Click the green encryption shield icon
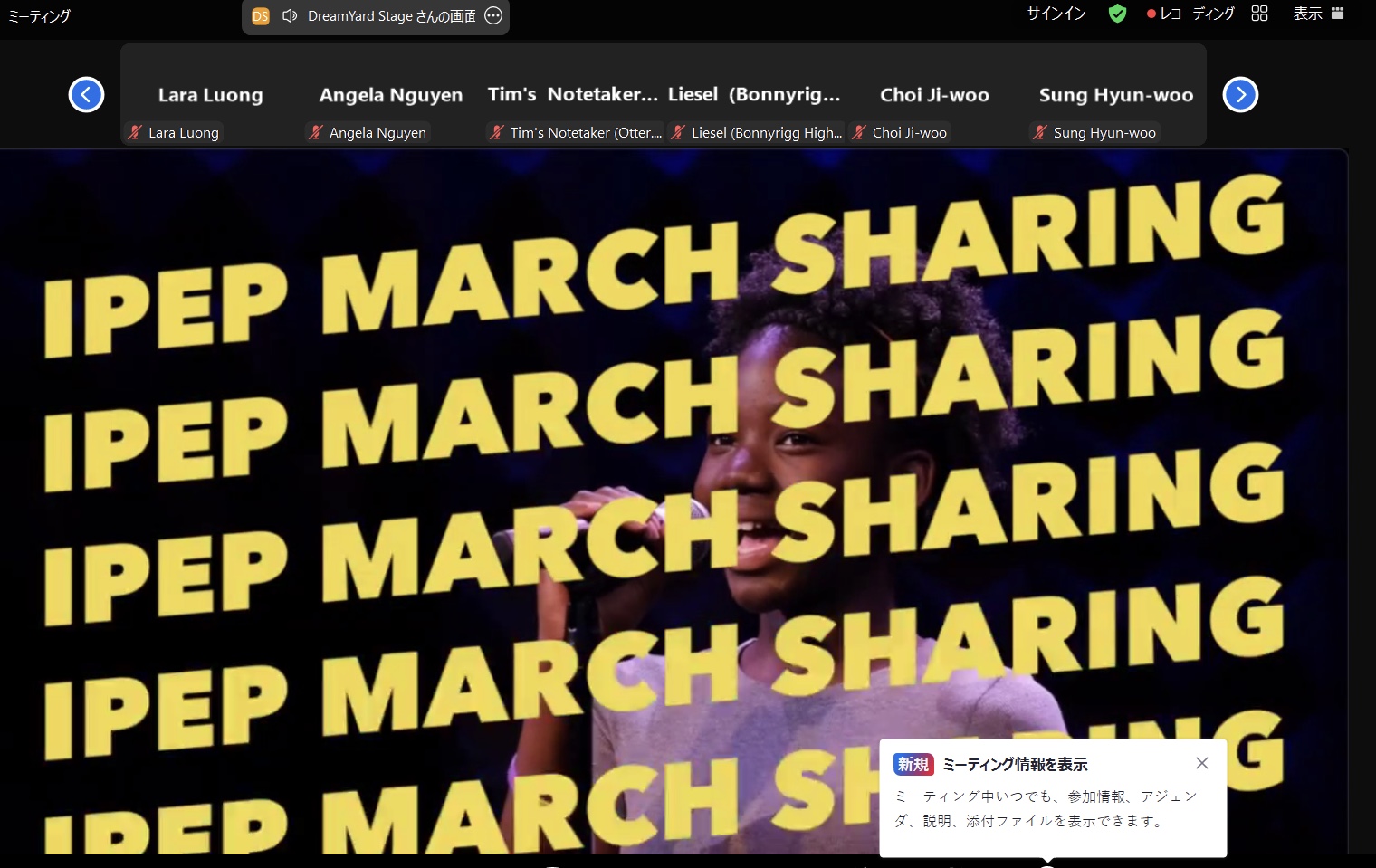Image resolution: width=1376 pixels, height=868 pixels. [1117, 14]
